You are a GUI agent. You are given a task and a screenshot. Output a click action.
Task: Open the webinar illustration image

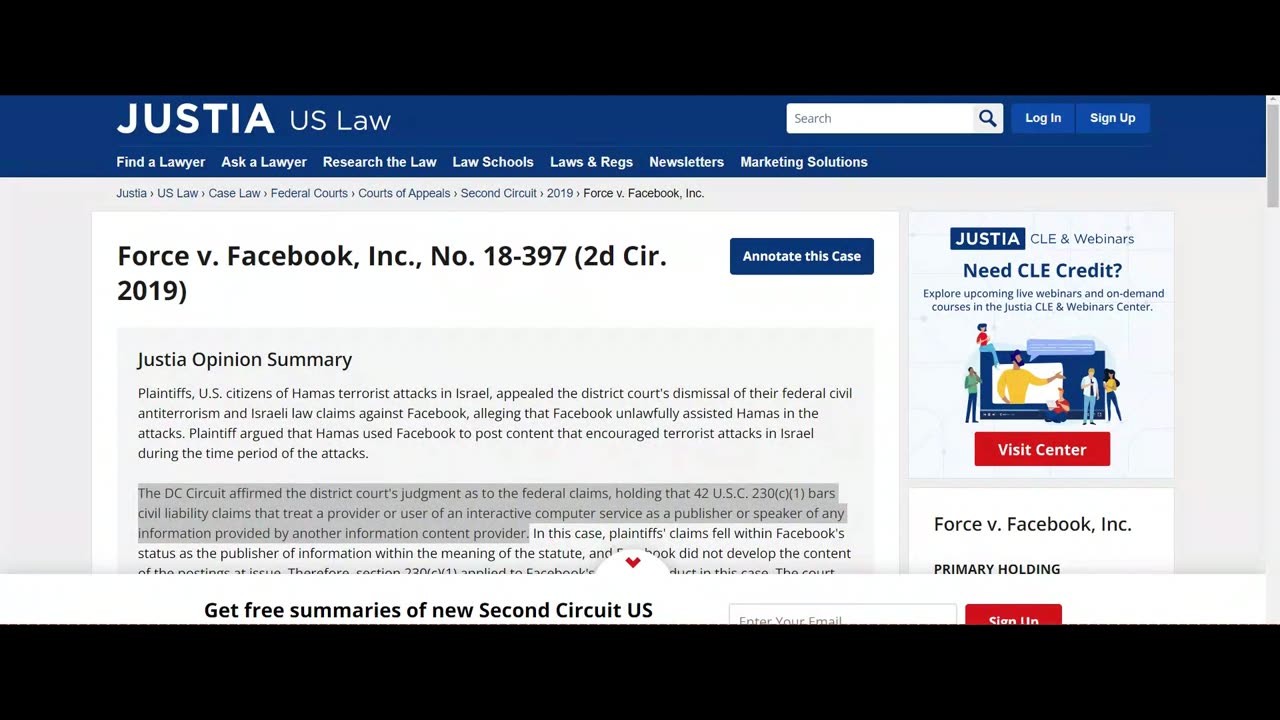tap(1041, 374)
